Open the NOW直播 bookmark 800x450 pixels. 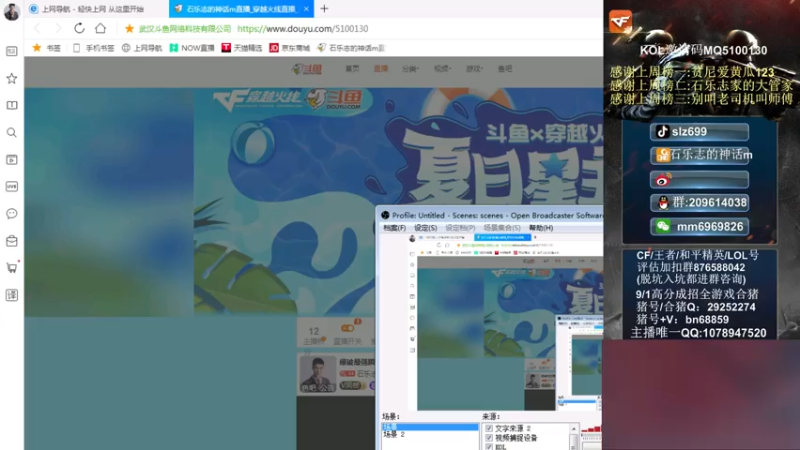coord(192,48)
